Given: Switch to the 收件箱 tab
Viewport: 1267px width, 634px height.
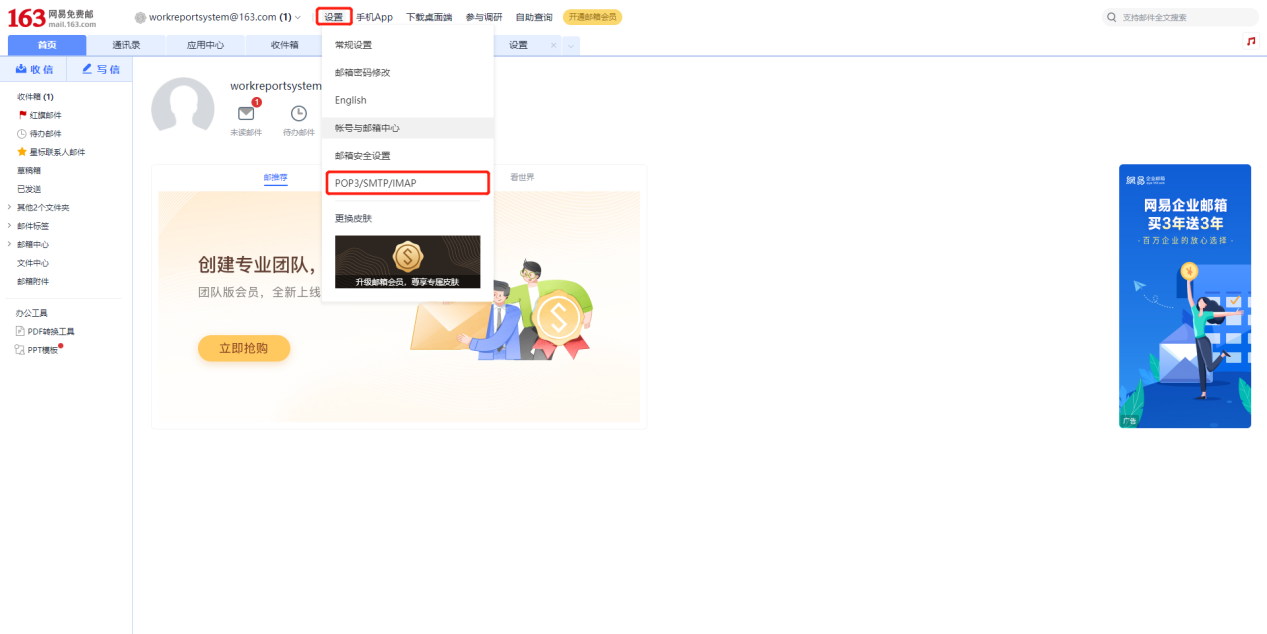Looking at the screenshot, I should click(284, 45).
